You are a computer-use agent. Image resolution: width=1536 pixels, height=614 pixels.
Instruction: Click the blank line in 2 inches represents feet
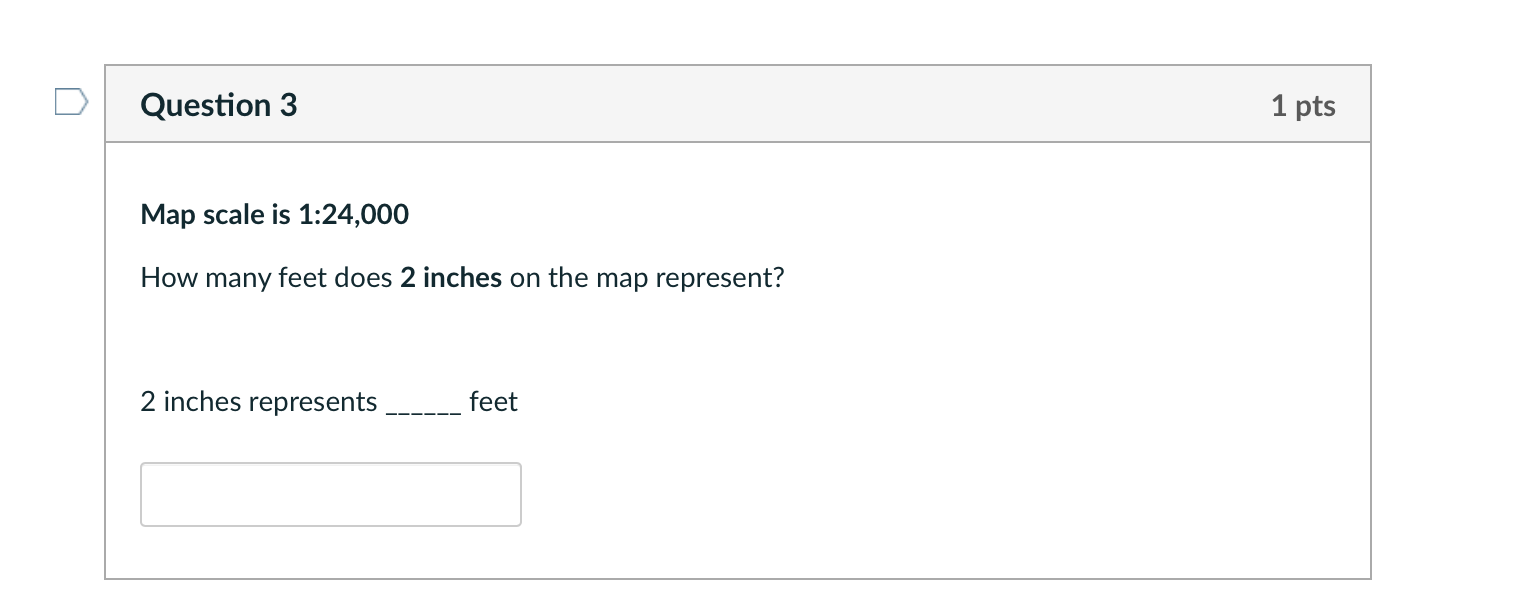(424, 402)
